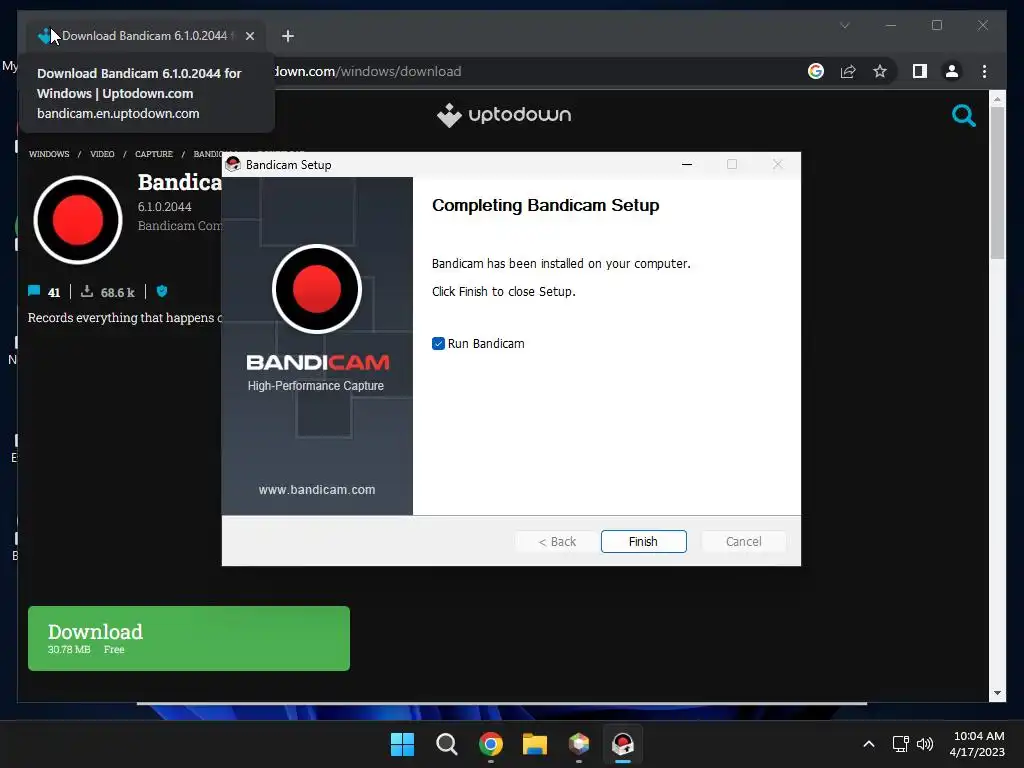1024x768 pixels.
Task: Click the volume speaker icon in tray
Action: tap(925, 744)
